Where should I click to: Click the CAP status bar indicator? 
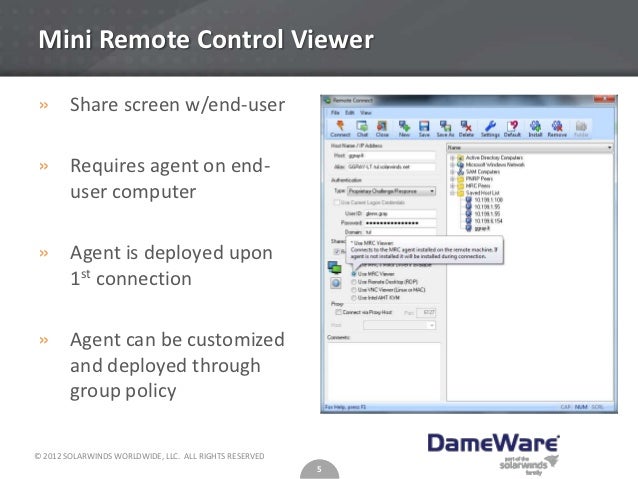click(566, 407)
